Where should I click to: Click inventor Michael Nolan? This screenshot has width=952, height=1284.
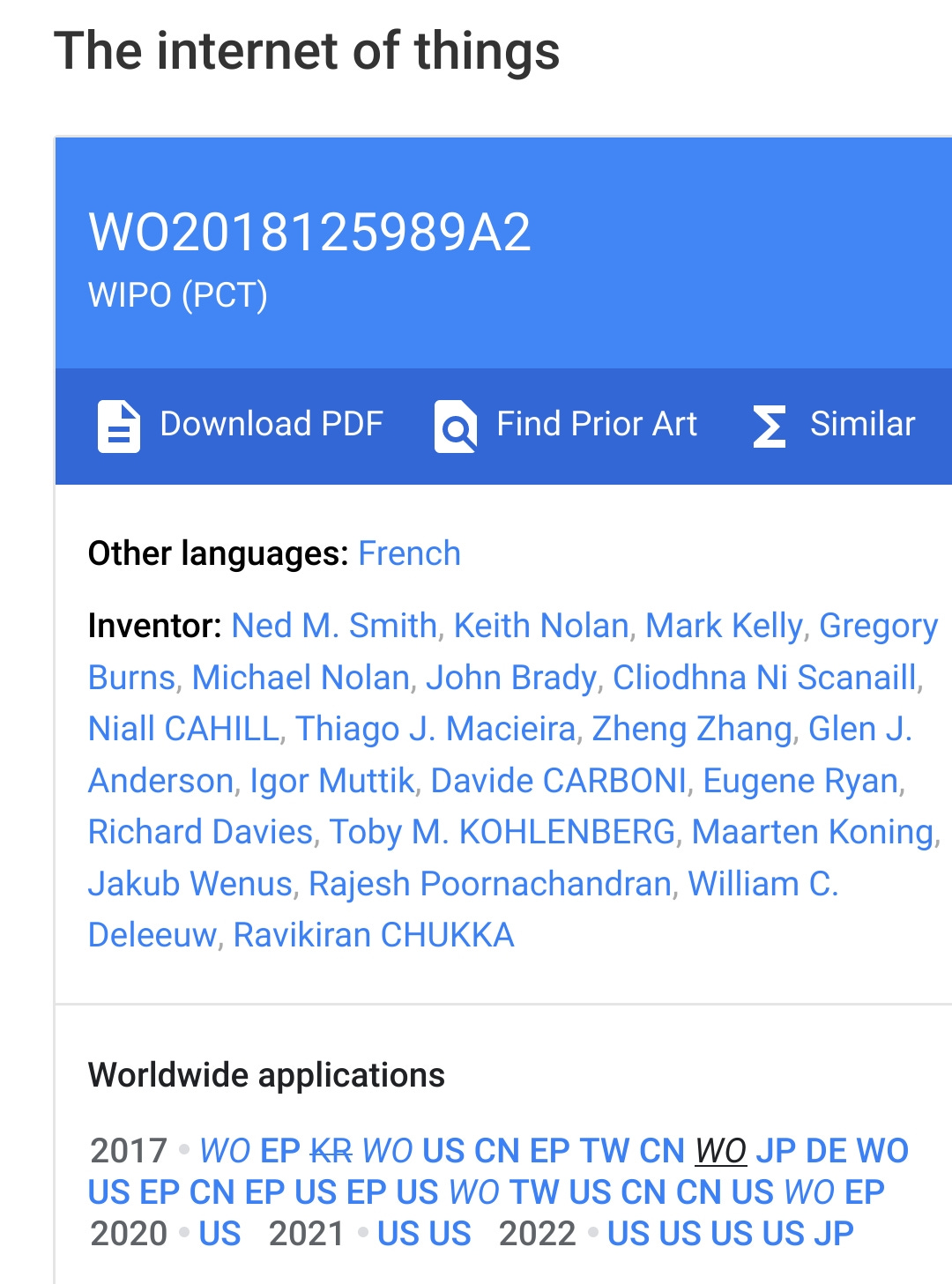coord(301,678)
